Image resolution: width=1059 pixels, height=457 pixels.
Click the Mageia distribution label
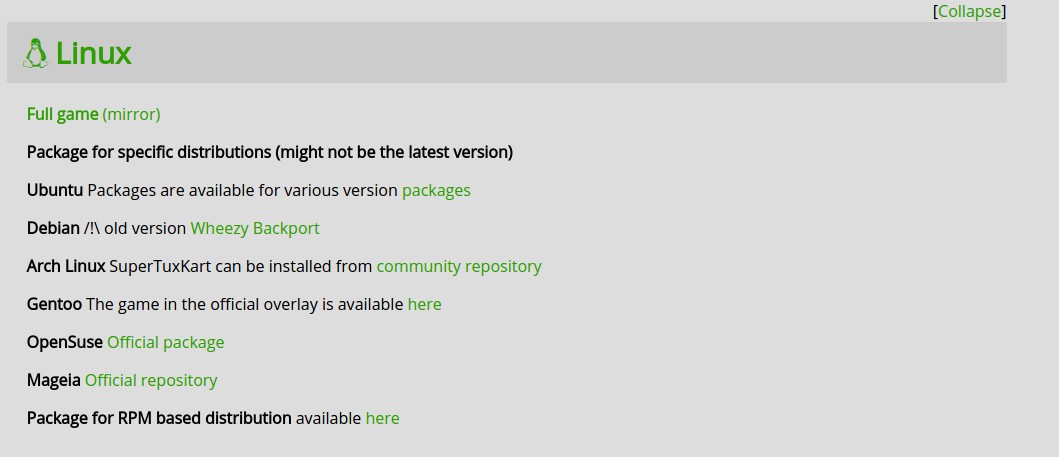(53, 380)
